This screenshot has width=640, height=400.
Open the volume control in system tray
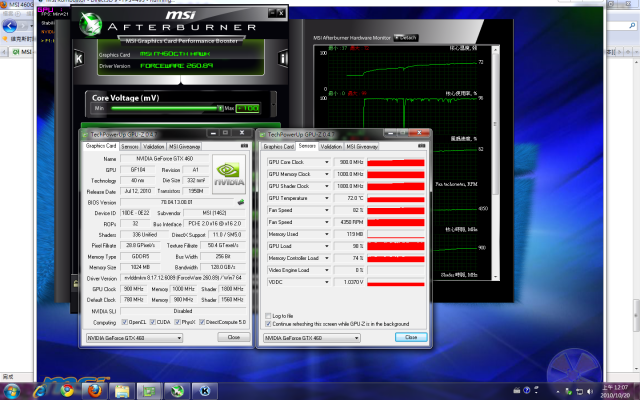[590, 391]
